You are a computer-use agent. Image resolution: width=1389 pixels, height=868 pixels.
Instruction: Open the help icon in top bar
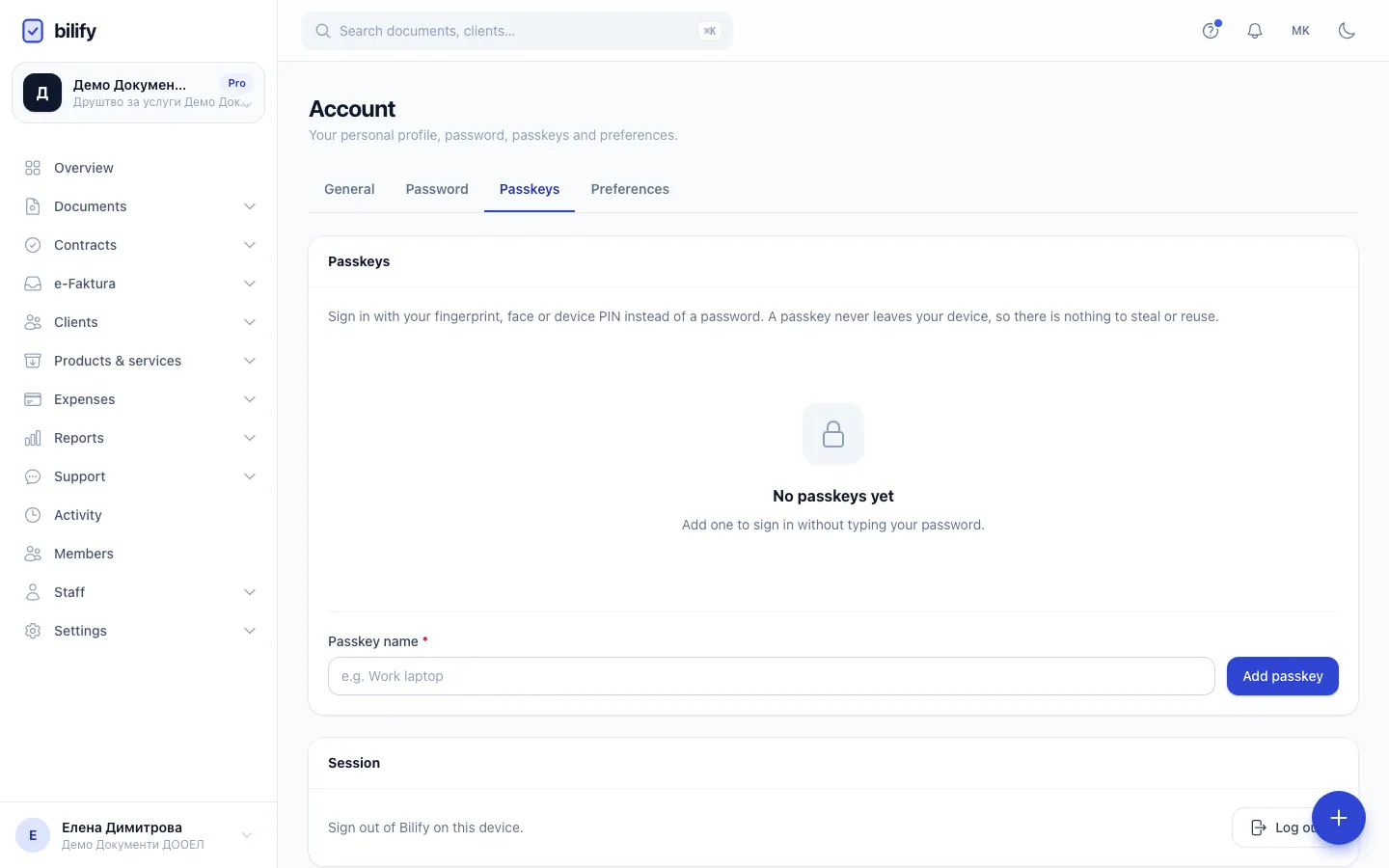tap(1211, 31)
